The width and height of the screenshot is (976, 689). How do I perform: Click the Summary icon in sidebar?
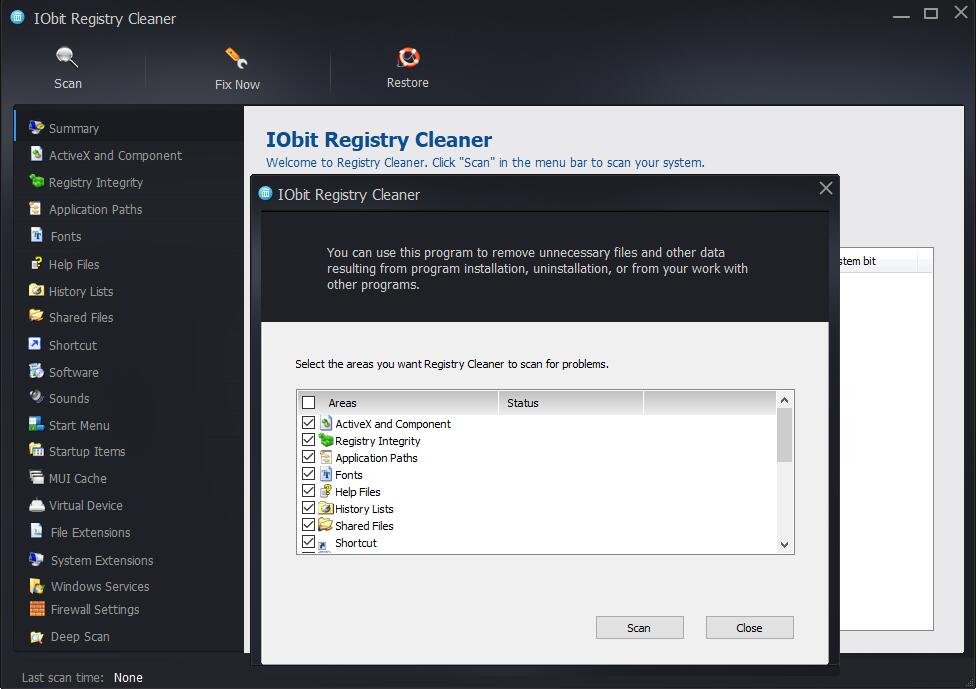coord(36,128)
